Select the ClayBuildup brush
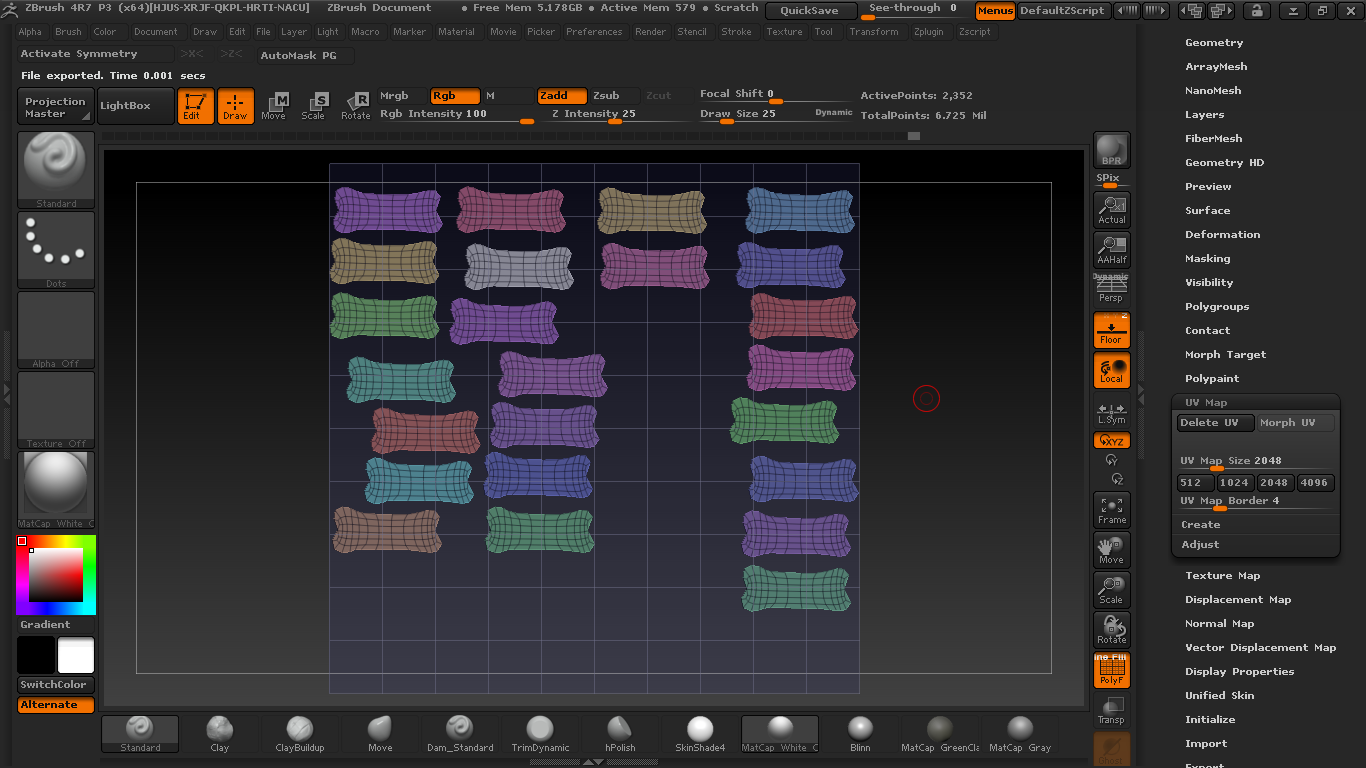Screen dimensions: 1366x768 tap(300, 734)
